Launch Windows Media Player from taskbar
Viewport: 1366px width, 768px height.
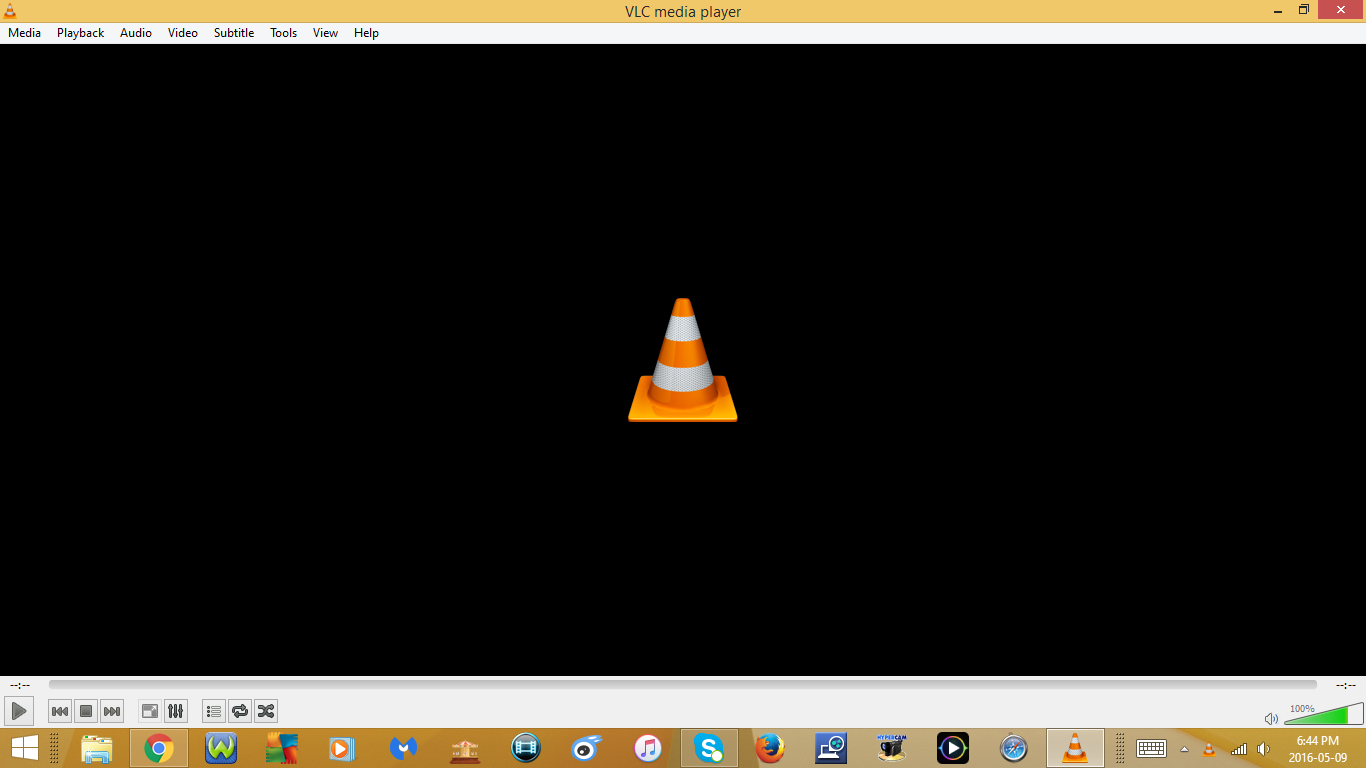point(342,748)
